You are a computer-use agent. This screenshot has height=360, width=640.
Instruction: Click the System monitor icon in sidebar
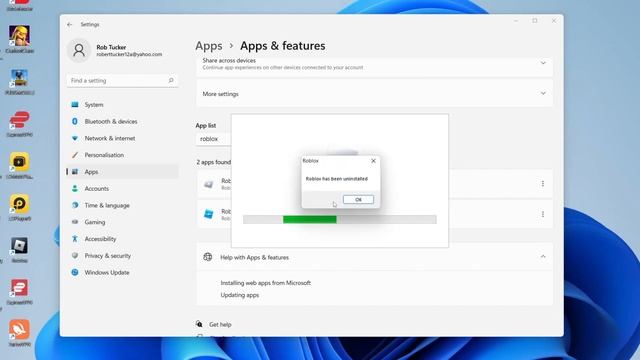(75, 105)
